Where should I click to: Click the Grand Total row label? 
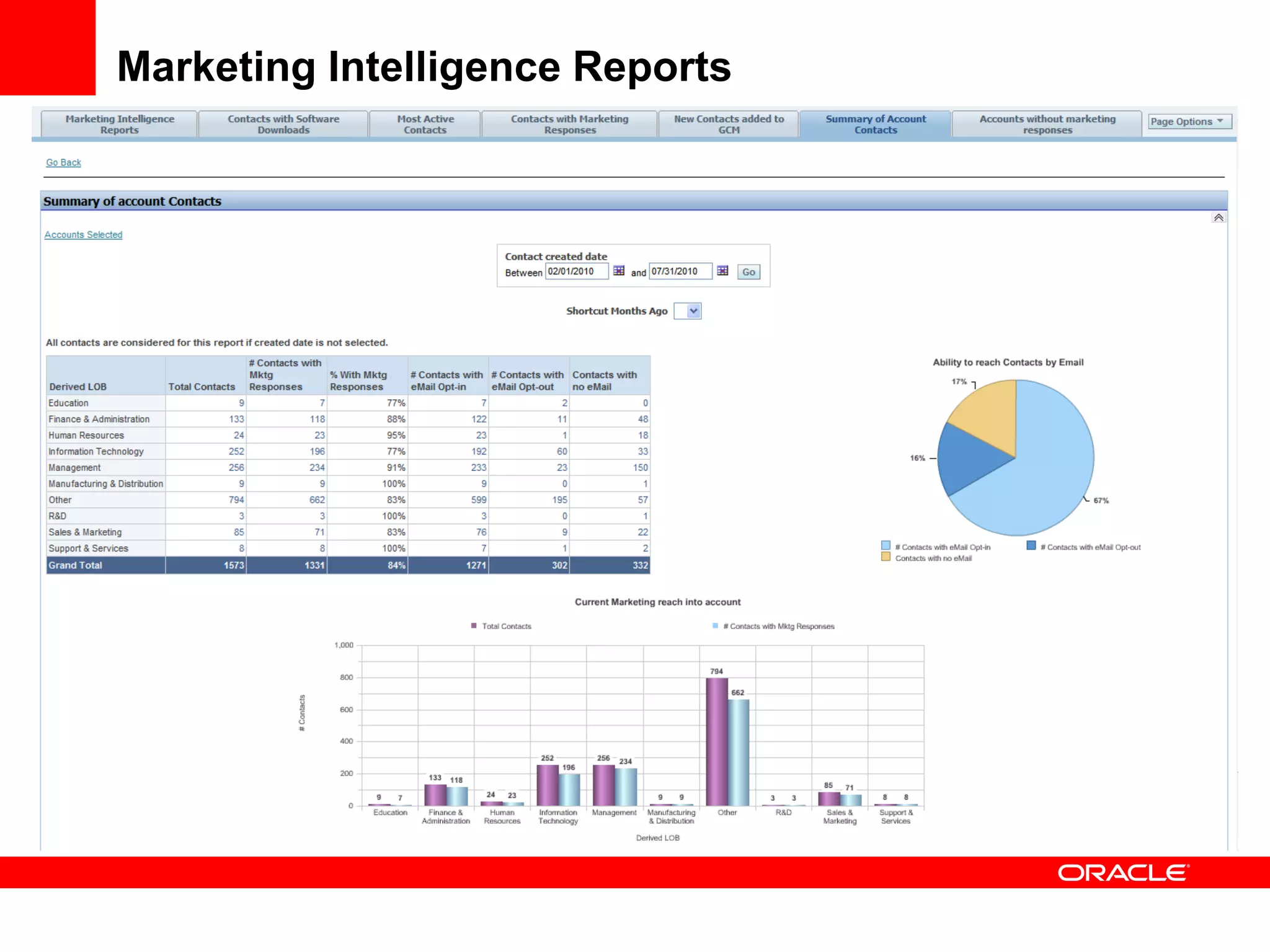(x=75, y=565)
